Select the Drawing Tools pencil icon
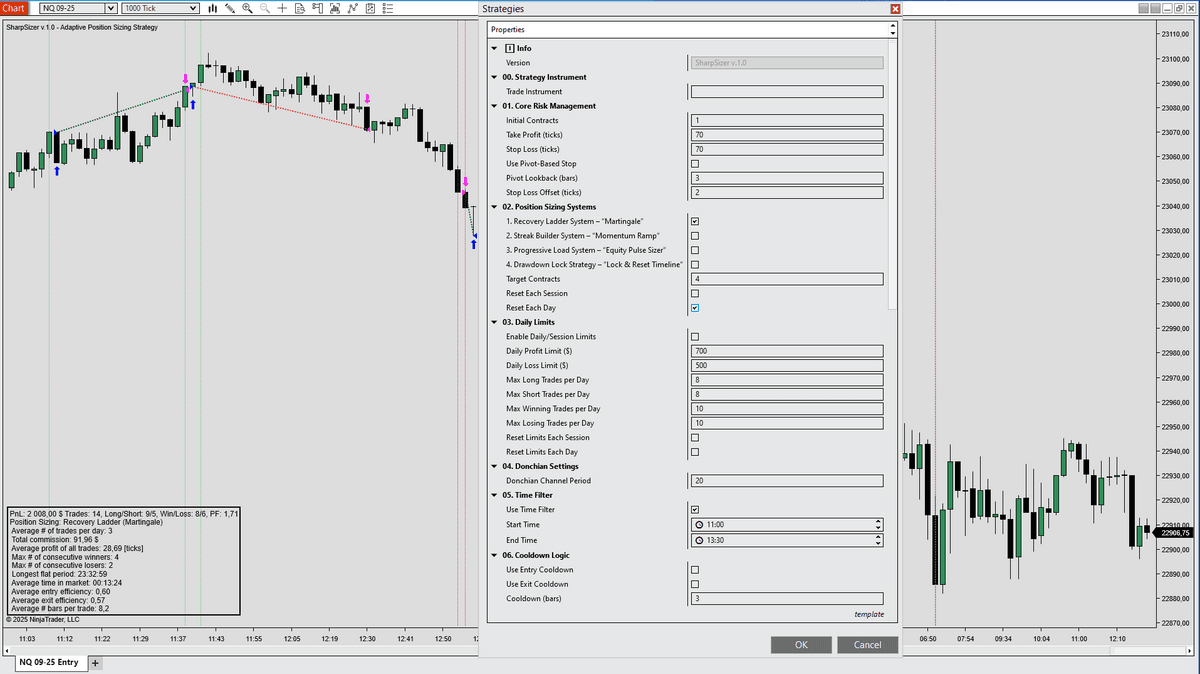Image resolution: width=1200 pixels, height=674 pixels. click(229, 8)
